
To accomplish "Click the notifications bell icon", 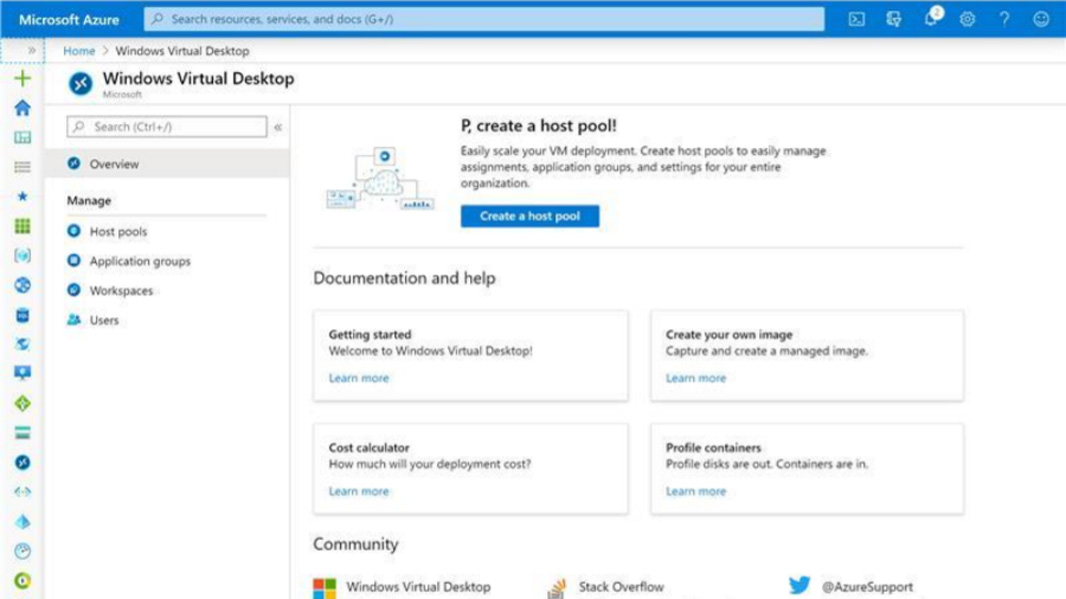I will (x=931, y=19).
